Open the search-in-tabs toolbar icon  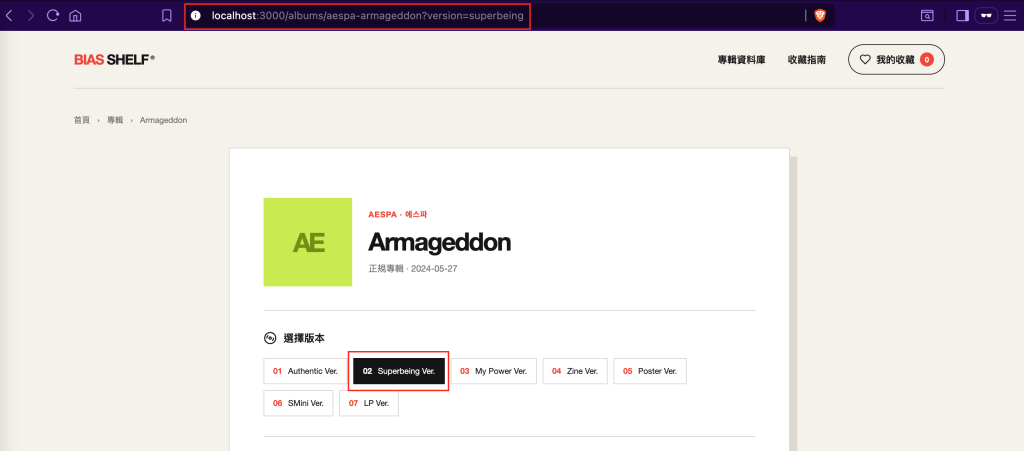click(927, 16)
